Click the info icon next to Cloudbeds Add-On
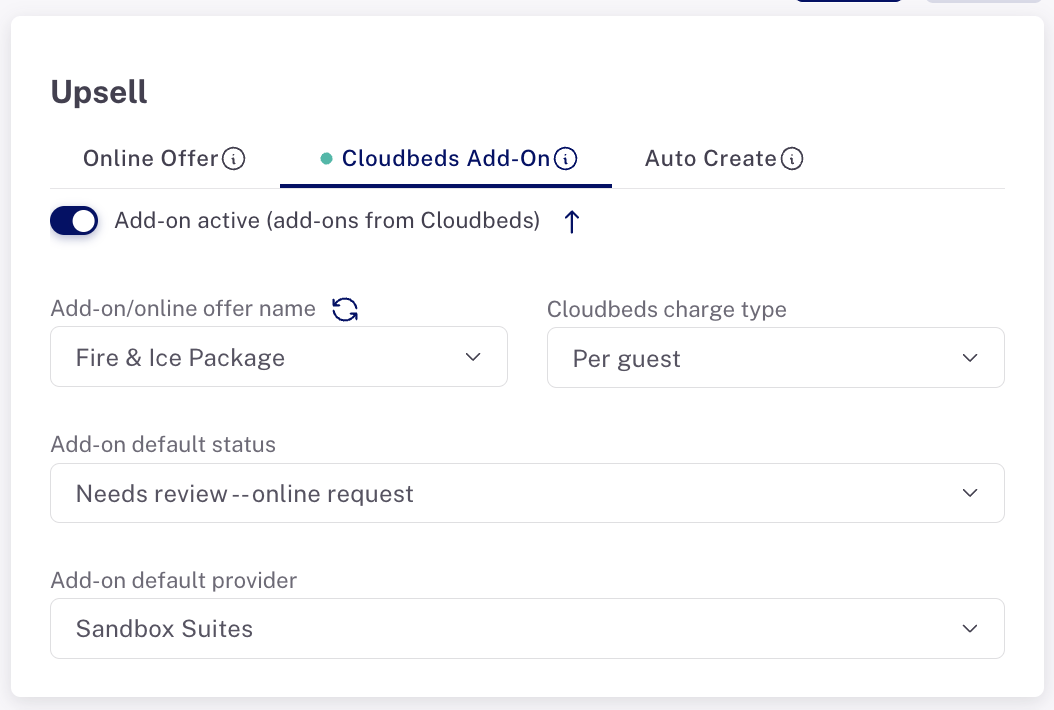 coord(565,159)
